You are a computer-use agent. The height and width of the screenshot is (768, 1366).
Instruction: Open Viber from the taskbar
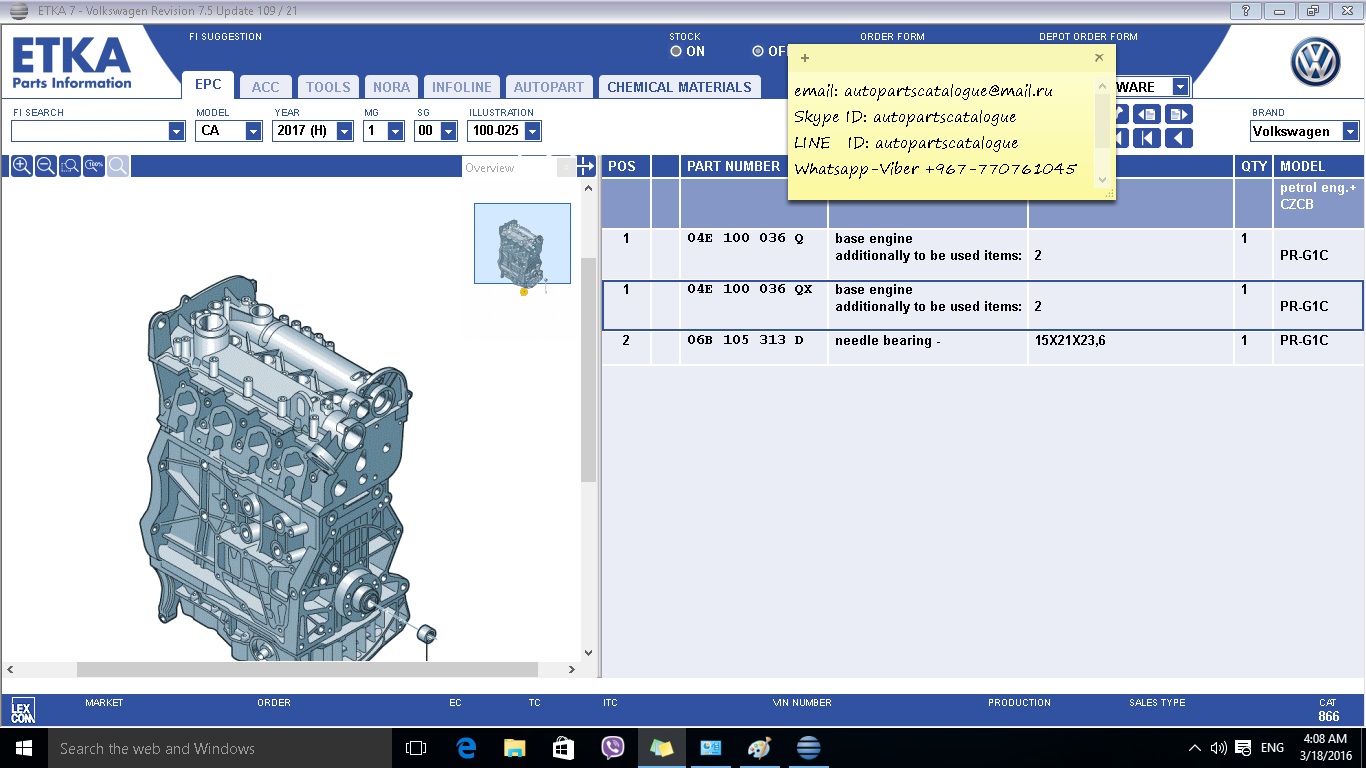tap(613, 748)
